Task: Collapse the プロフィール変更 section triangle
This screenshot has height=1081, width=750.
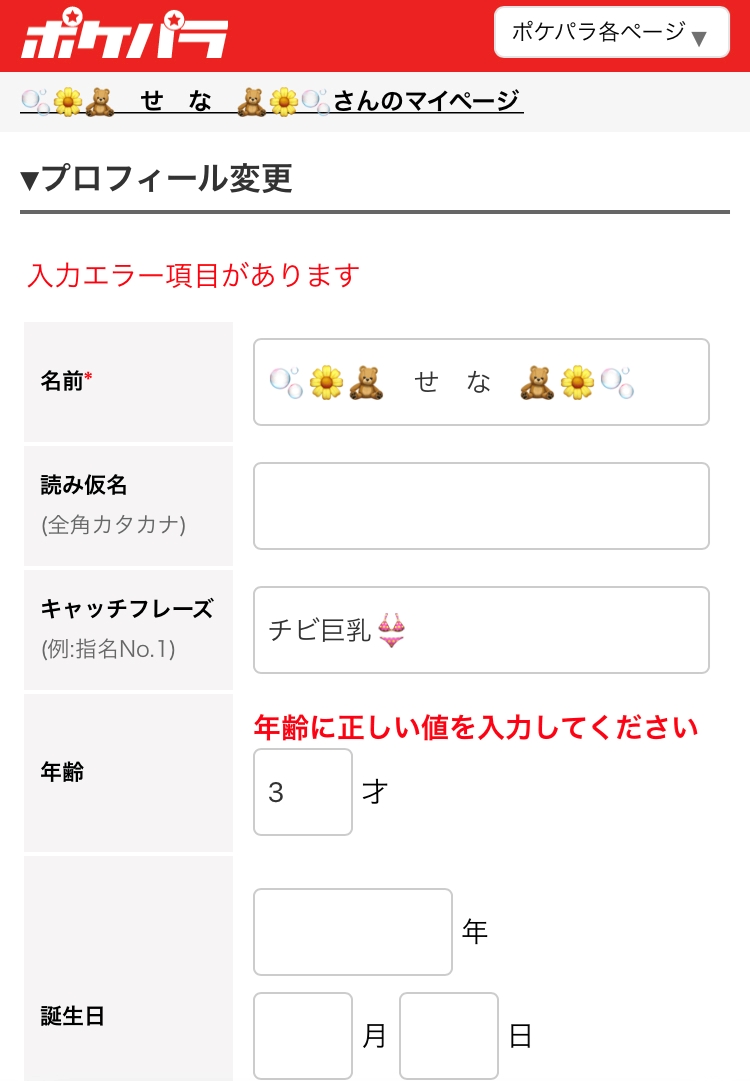Action: [30, 180]
